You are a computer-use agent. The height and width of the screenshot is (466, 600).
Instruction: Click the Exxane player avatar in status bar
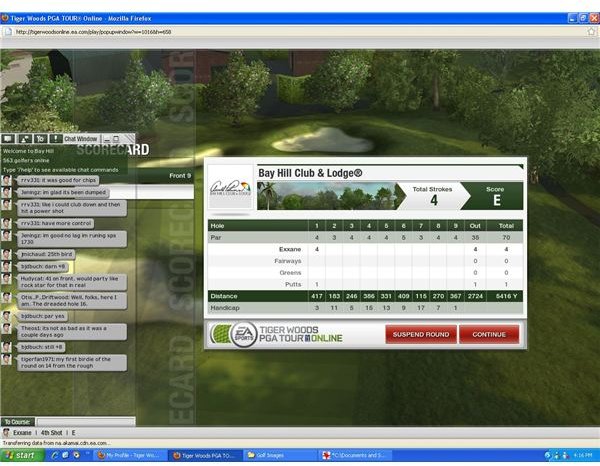[6, 433]
